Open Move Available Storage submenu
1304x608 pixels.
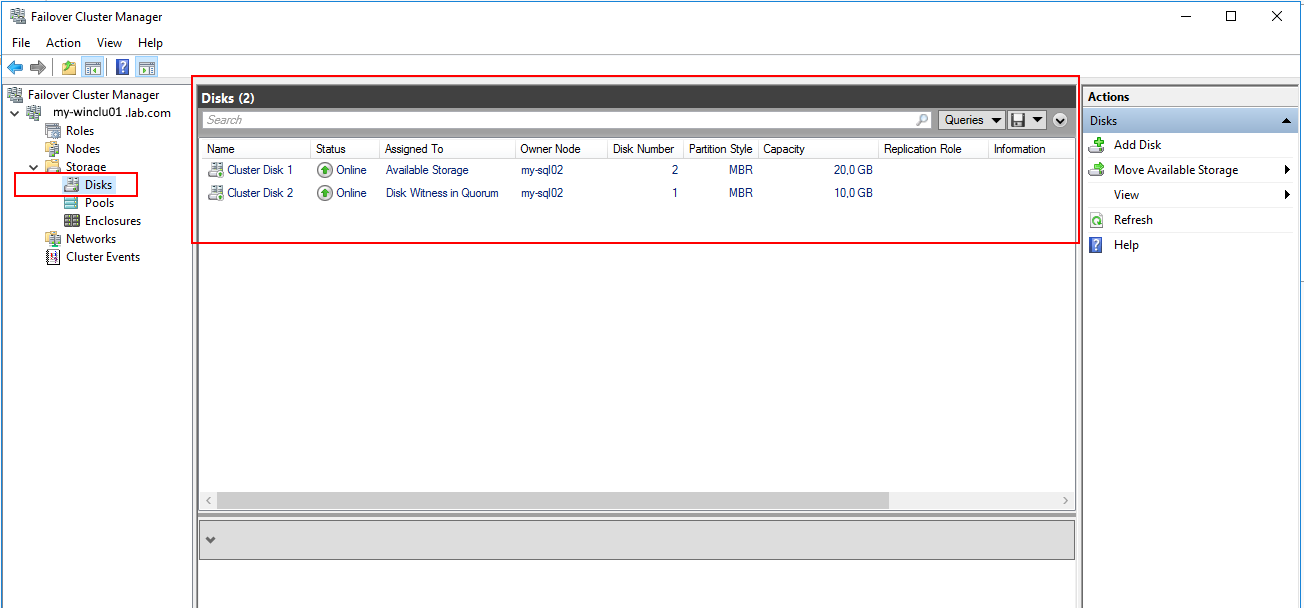pos(1189,170)
